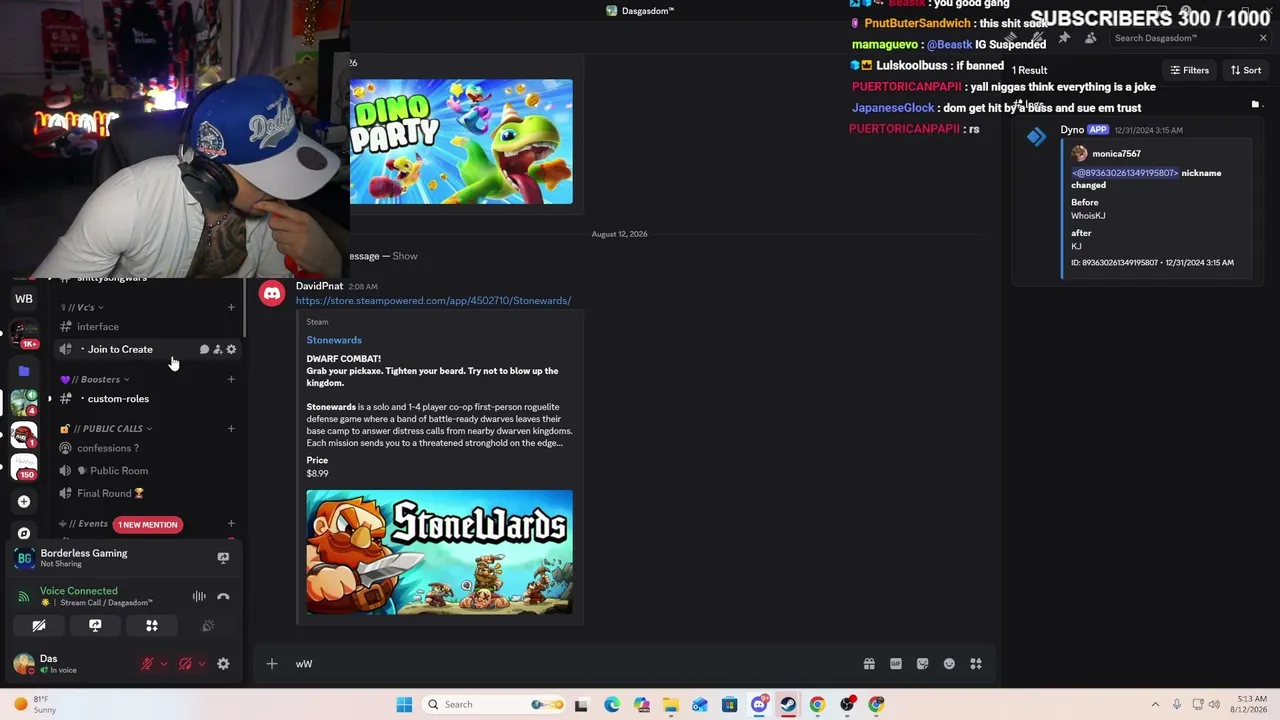
Task: Open OBS Studio from taskbar
Action: pyautogui.click(x=847, y=704)
